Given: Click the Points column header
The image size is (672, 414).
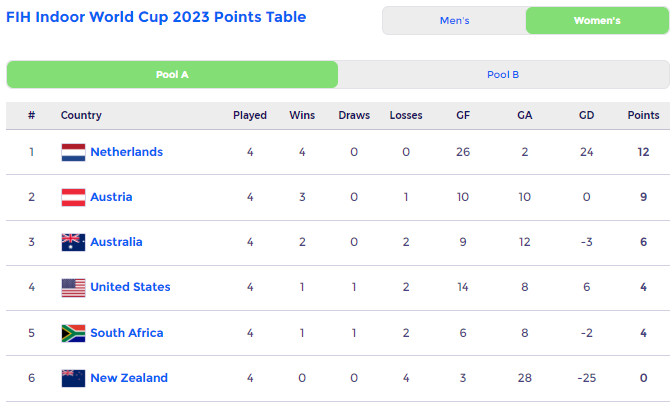Looking at the screenshot, I should coord(643,115).
